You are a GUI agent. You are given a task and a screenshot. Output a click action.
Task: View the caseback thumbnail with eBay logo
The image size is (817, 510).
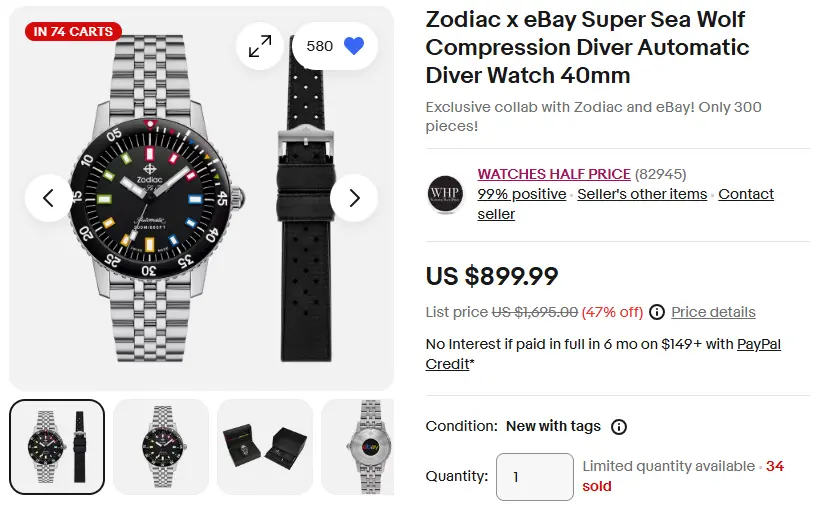coord(358,447)
